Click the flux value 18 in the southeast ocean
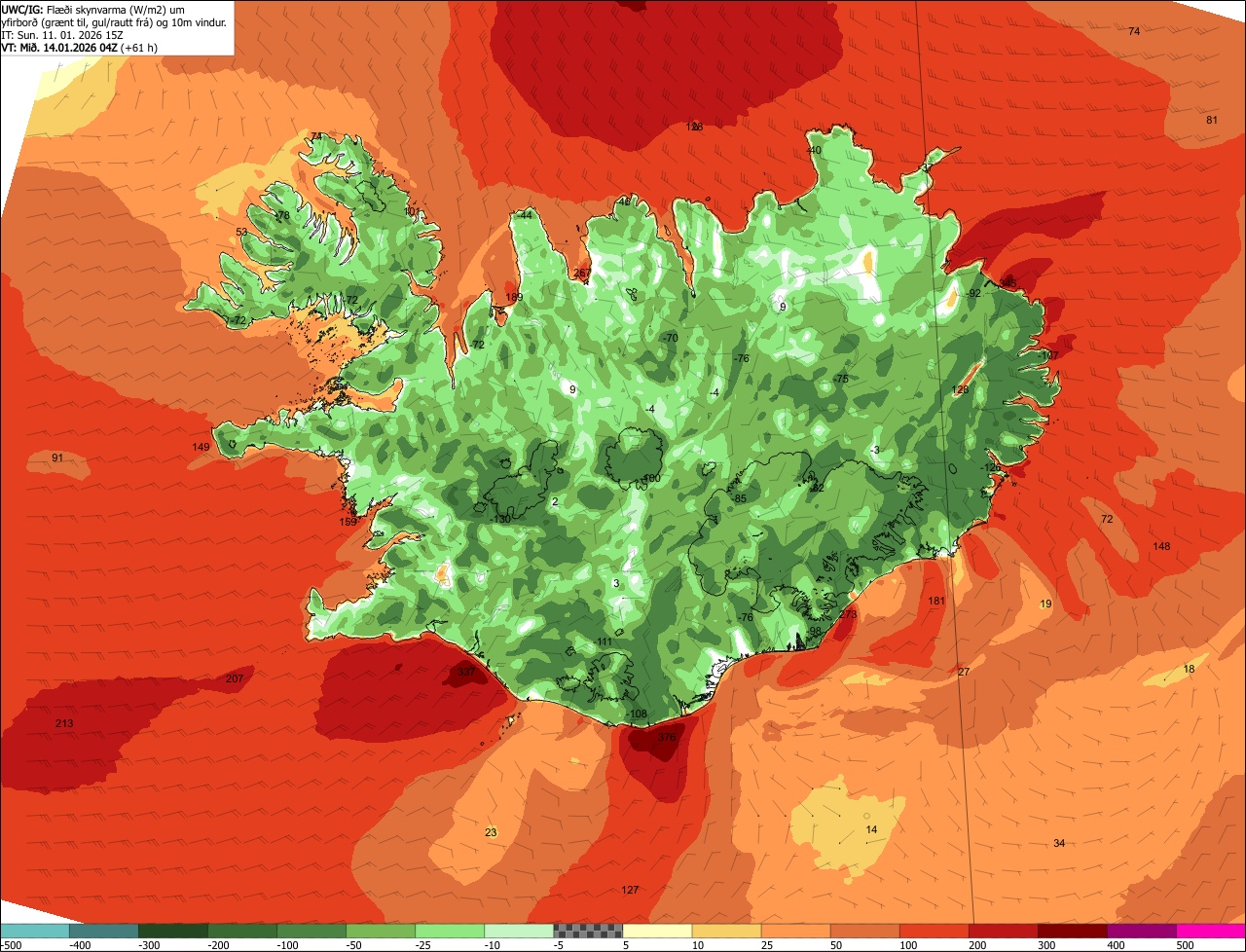 [x=1189, y=669]
